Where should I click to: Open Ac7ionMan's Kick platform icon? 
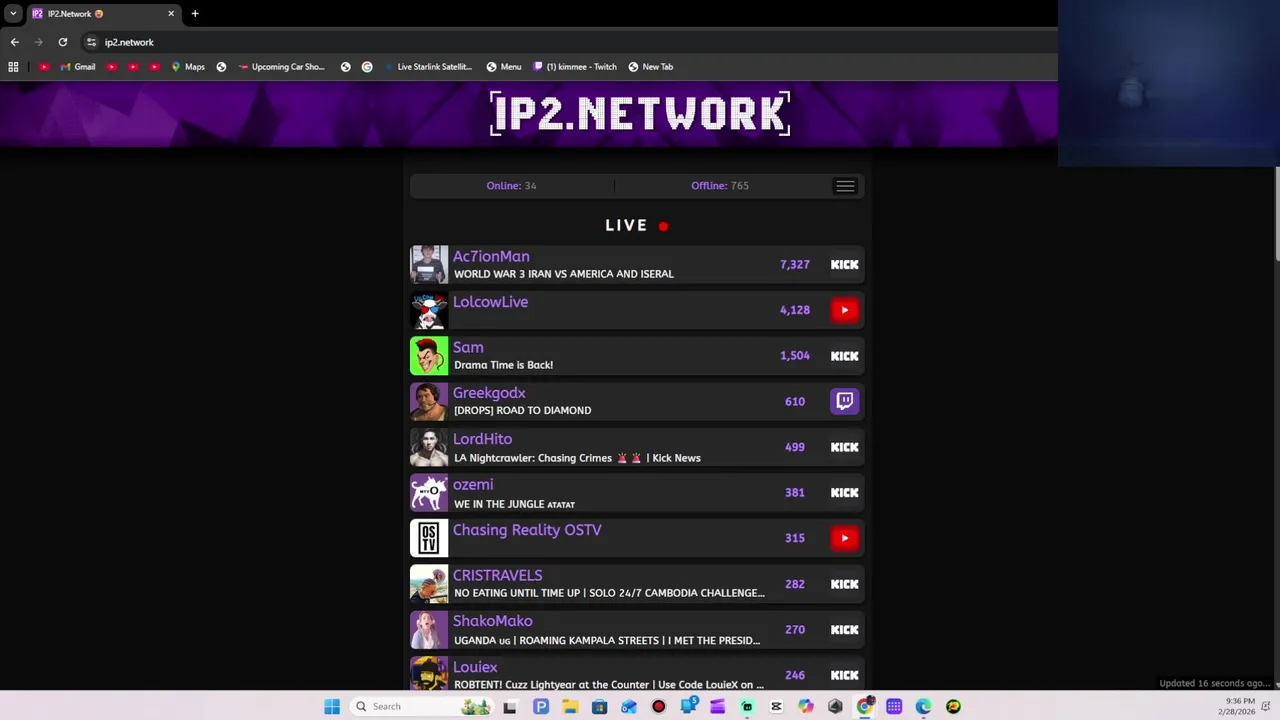pos(844,265)
